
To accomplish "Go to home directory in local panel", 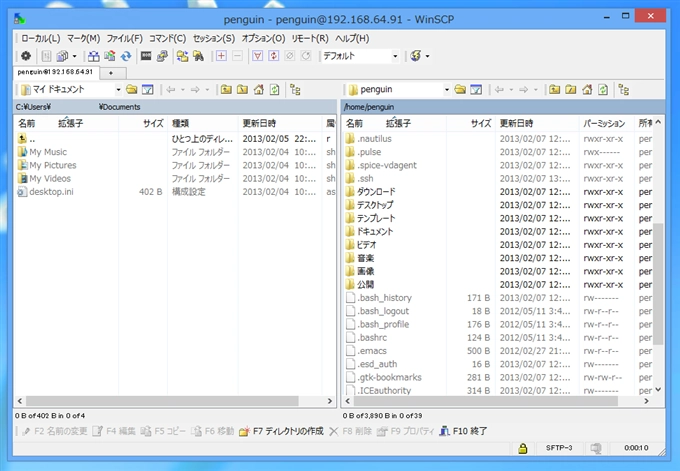I will (258, 90).
